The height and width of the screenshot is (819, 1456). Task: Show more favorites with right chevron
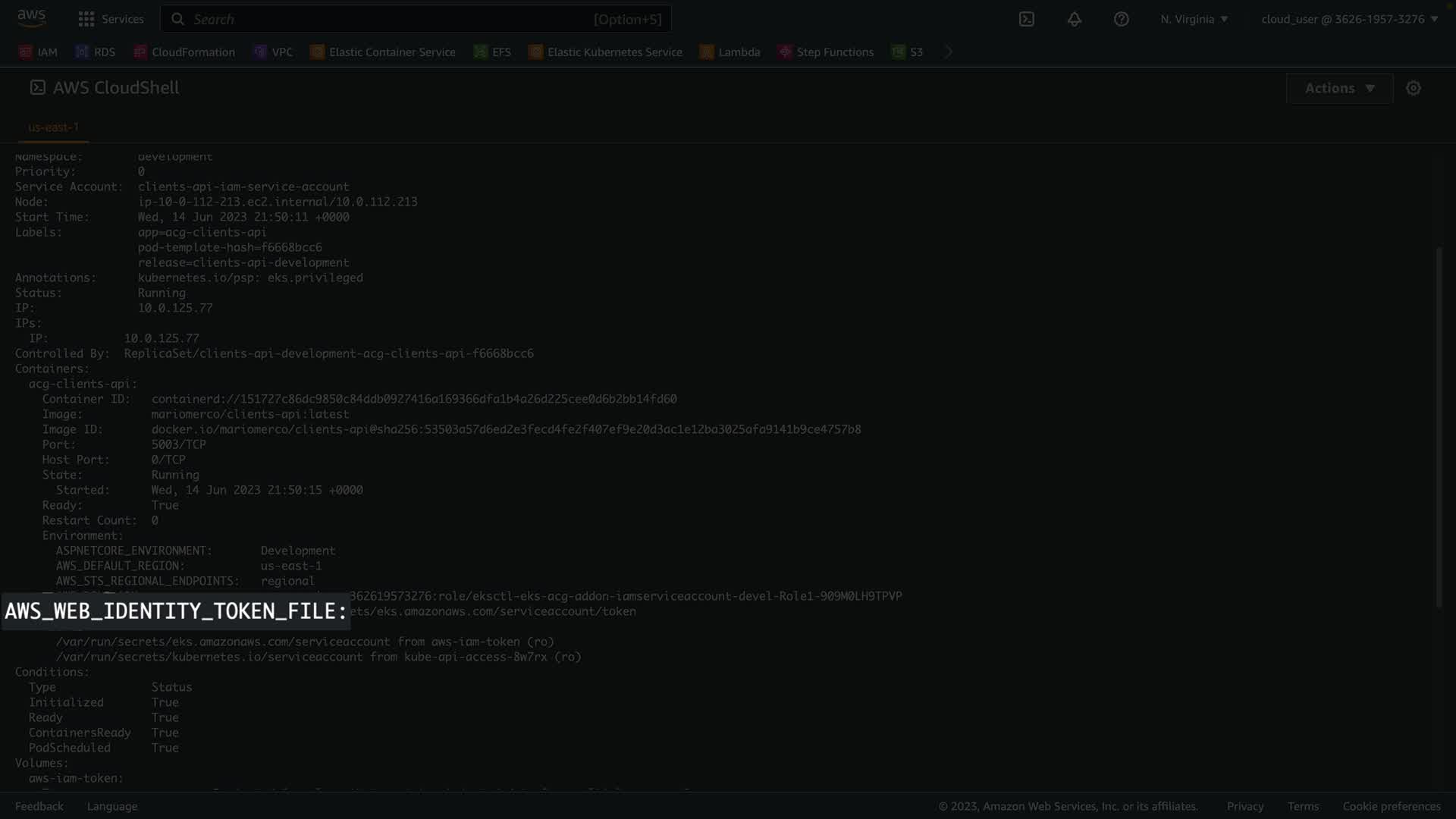point(948,52)
